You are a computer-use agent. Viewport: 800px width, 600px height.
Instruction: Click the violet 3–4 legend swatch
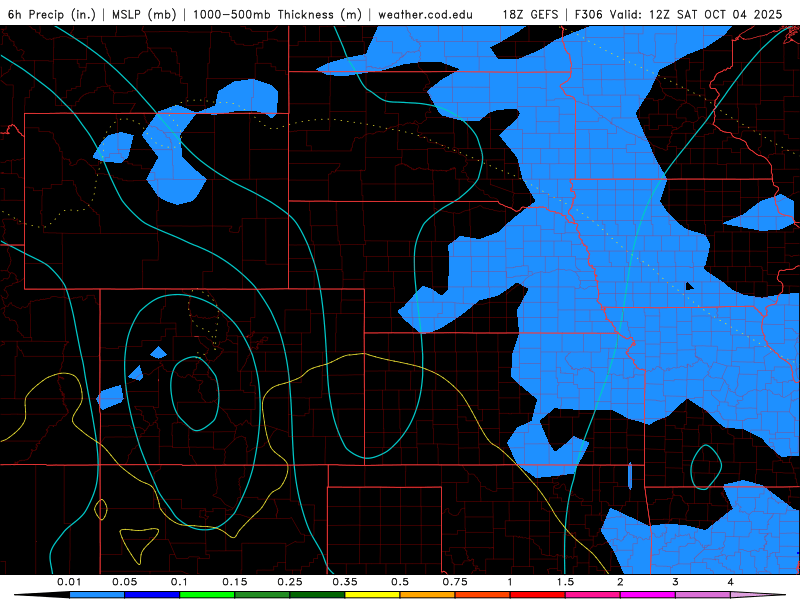coord(703,595)
